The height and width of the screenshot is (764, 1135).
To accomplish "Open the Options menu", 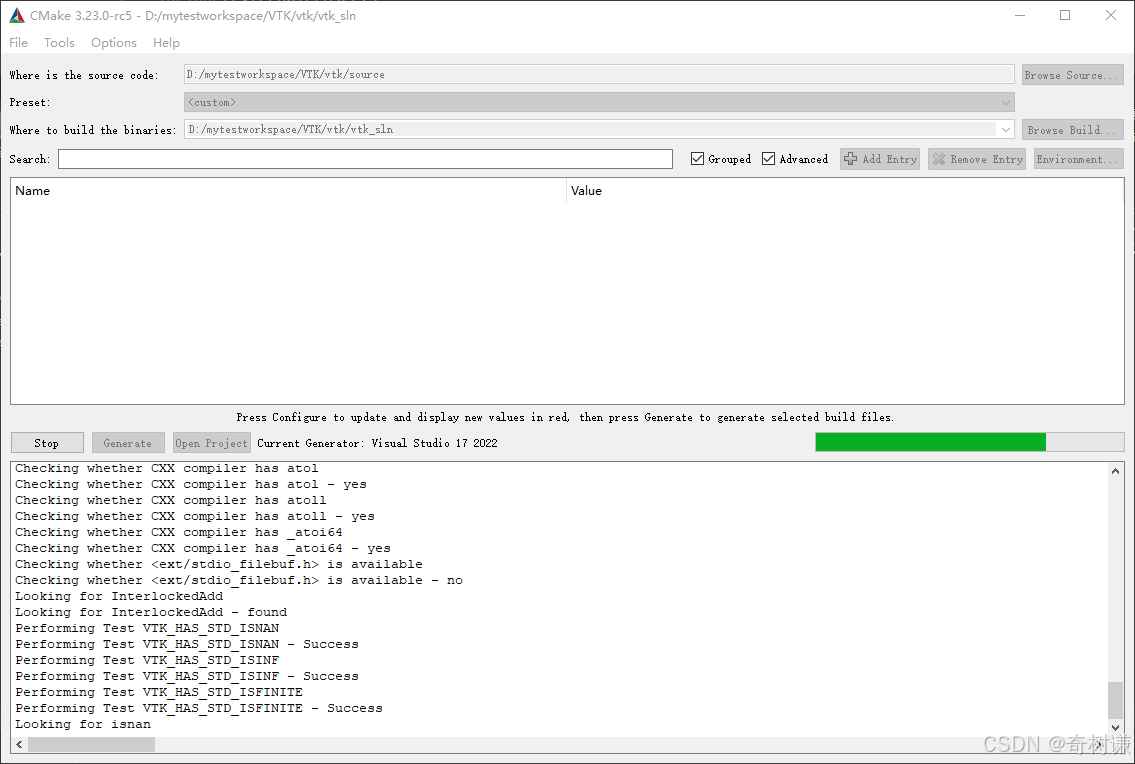I will (x=114, y=43).
